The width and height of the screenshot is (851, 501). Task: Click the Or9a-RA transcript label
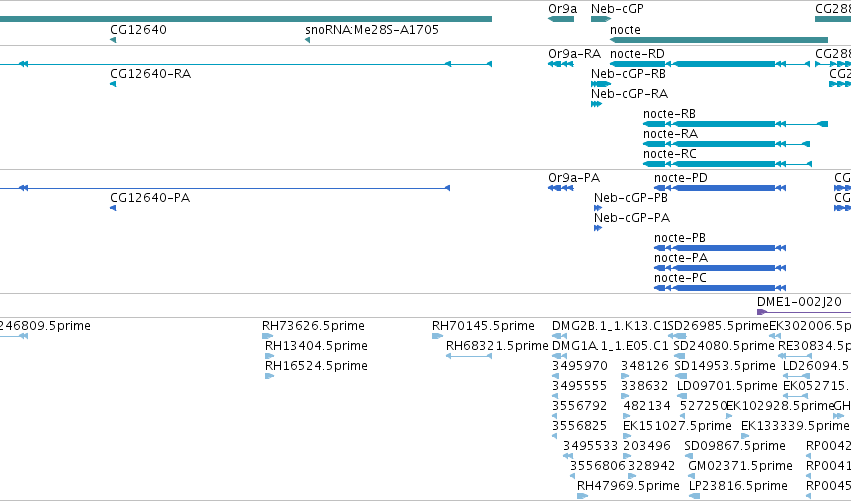point(575,54)
